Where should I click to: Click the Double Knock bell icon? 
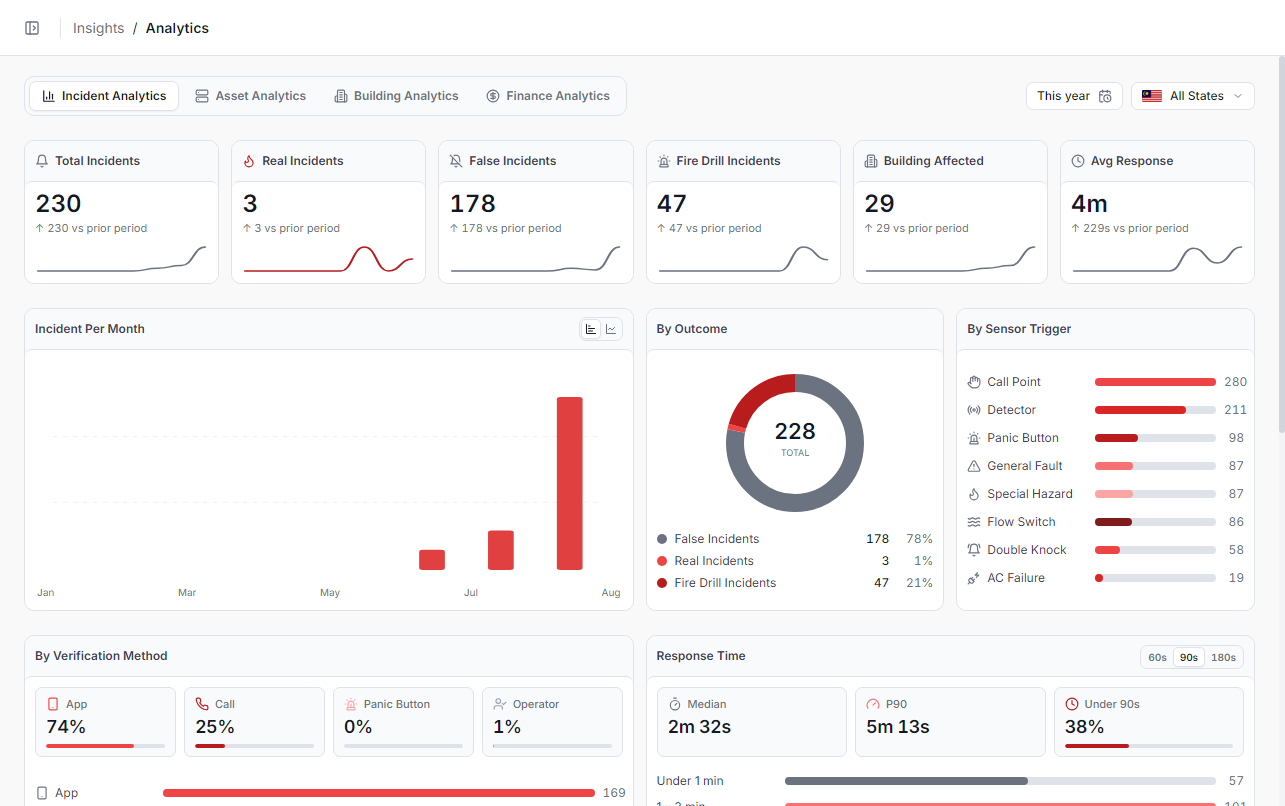pos(974,550)
